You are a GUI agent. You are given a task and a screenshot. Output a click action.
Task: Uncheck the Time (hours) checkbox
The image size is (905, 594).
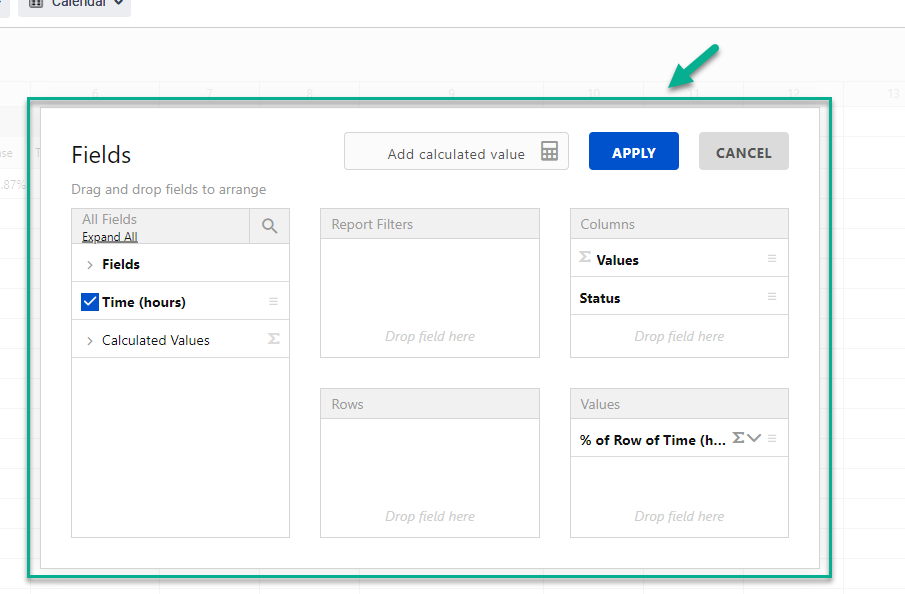pyautogui.click(x=90, y=302)
